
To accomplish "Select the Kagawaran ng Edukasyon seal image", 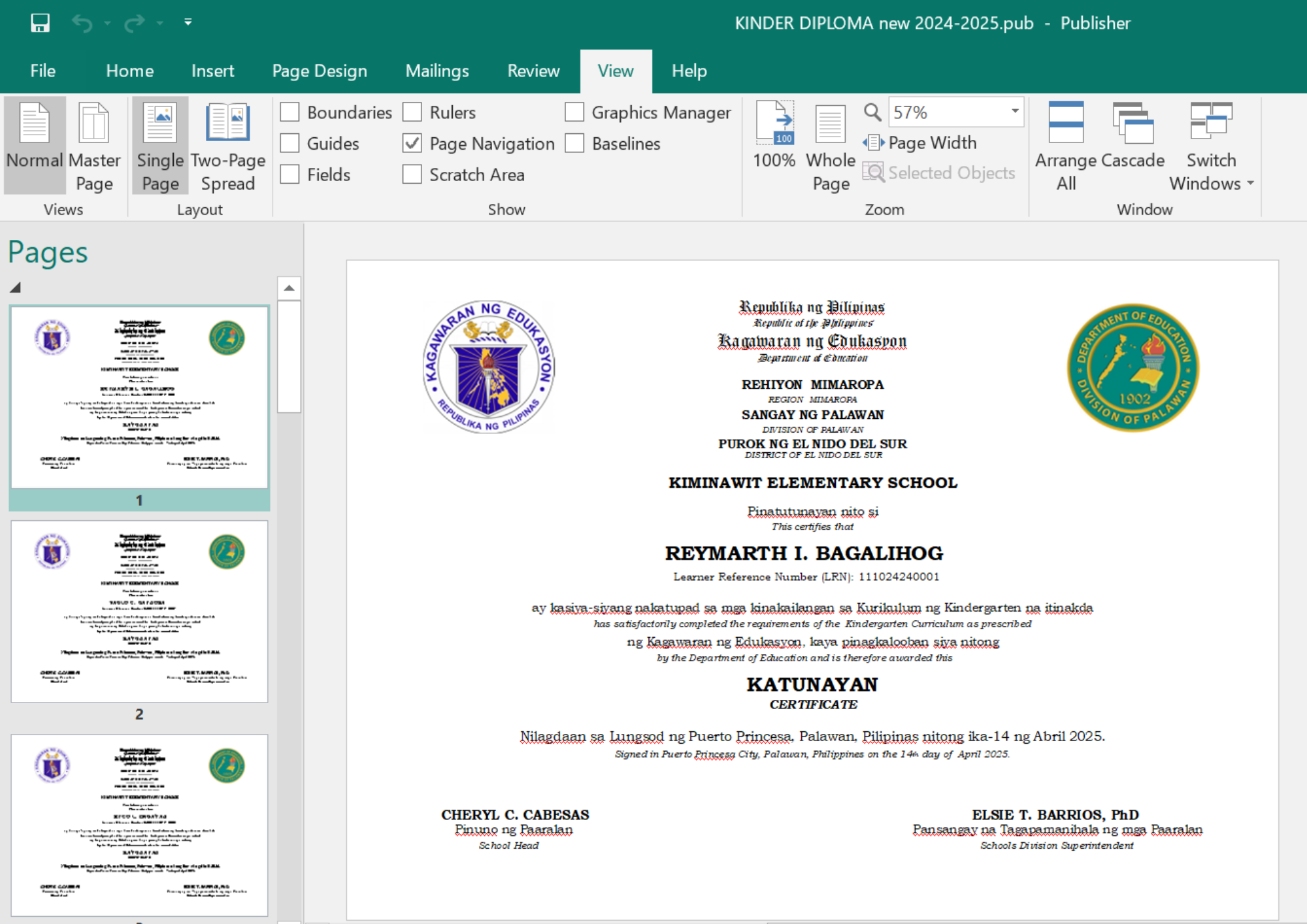I will point(489,367).
